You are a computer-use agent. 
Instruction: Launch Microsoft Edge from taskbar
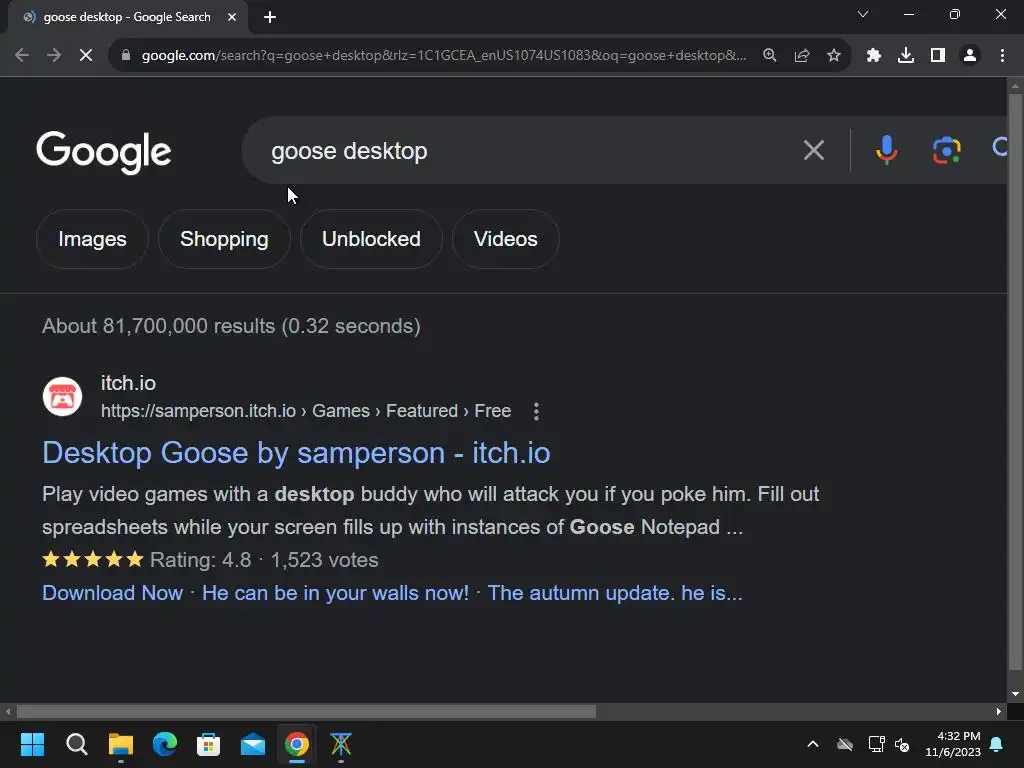click(165, 744)
